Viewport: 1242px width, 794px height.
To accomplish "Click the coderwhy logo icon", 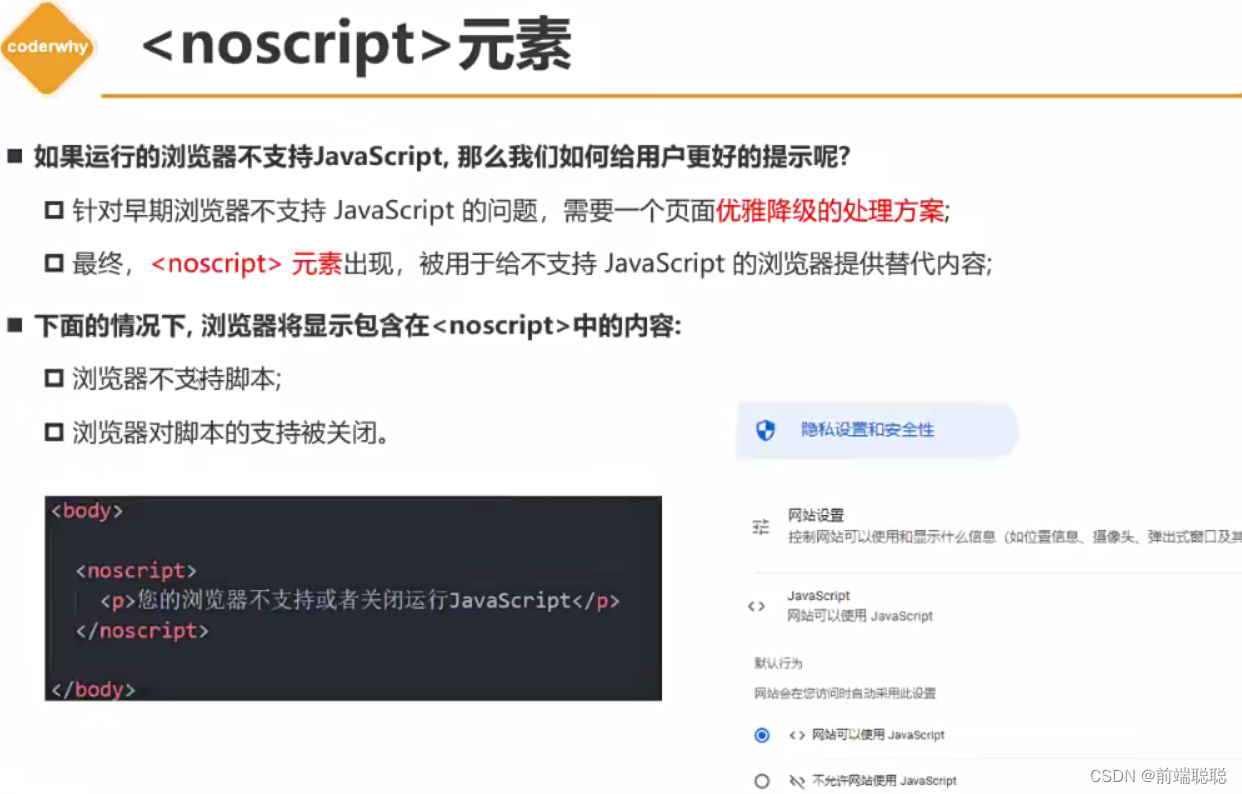I will pos(47,46).
